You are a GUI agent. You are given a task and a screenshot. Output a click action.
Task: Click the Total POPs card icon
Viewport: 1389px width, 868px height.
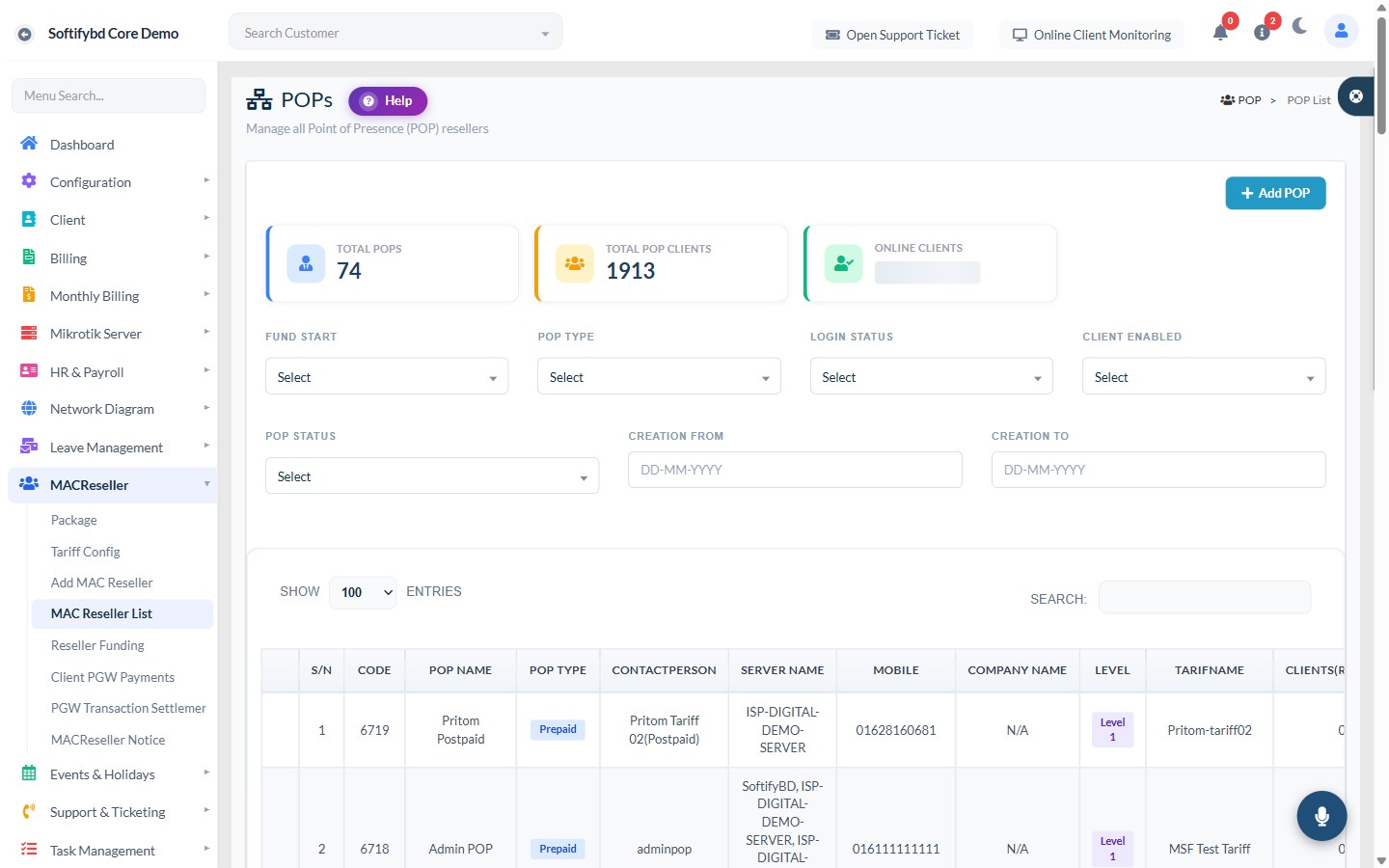point(306,263)
